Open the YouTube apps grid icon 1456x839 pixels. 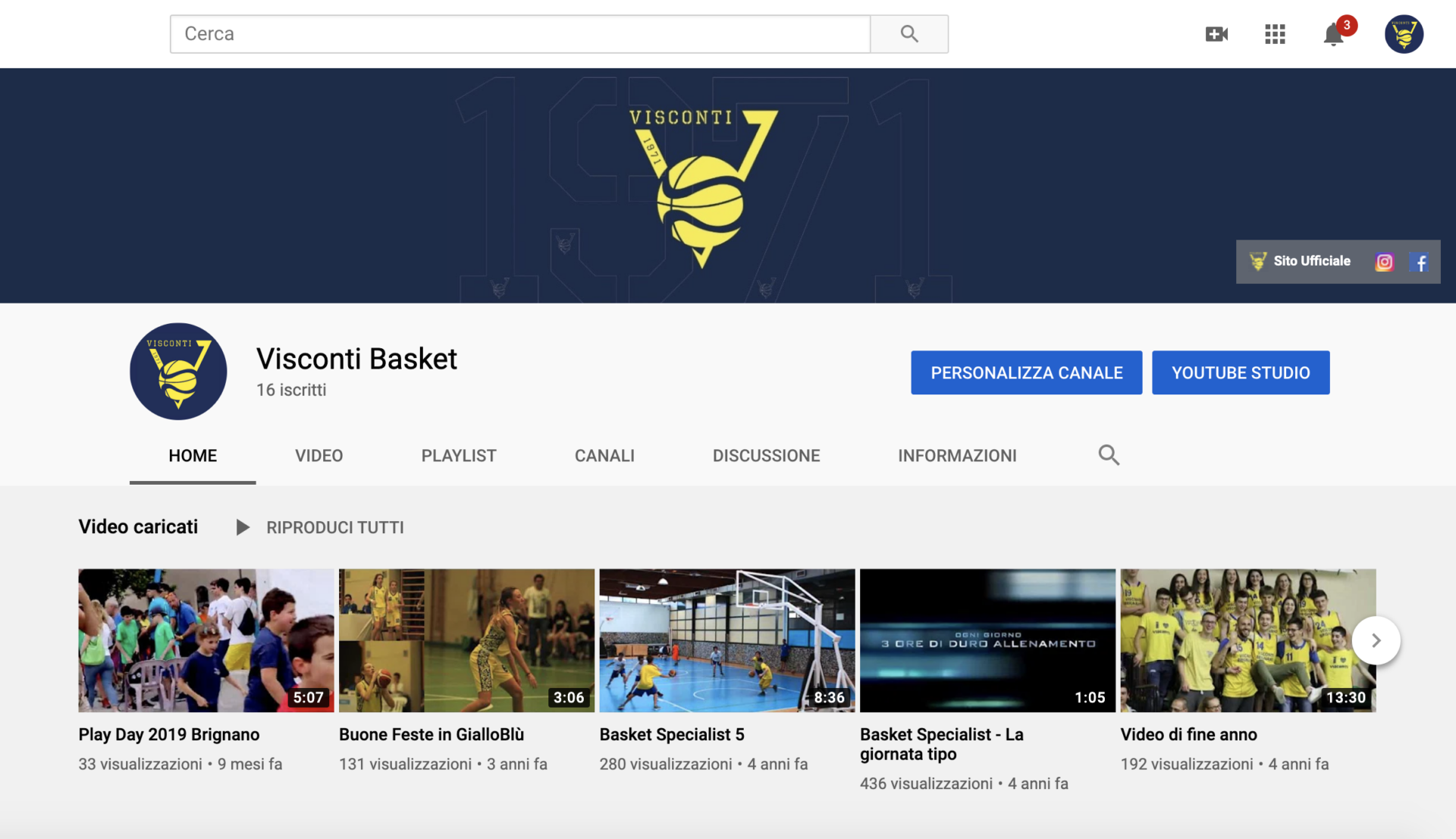[x=1275, y=34]
